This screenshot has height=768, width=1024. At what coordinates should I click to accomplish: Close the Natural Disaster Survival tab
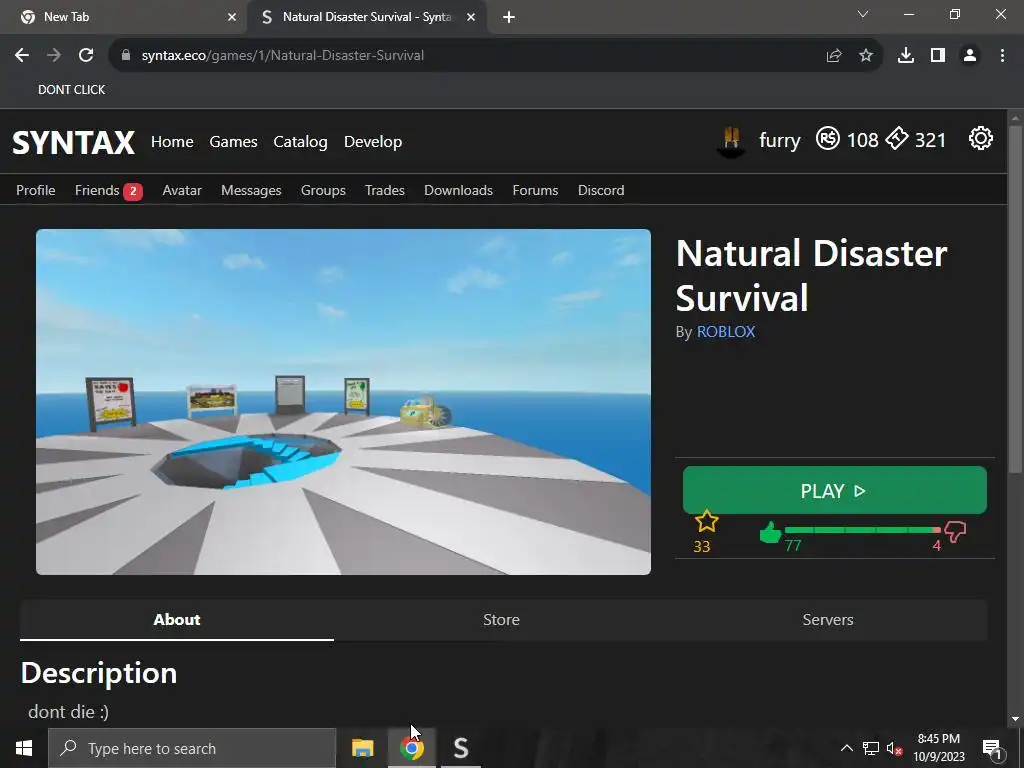coord(471,17)
